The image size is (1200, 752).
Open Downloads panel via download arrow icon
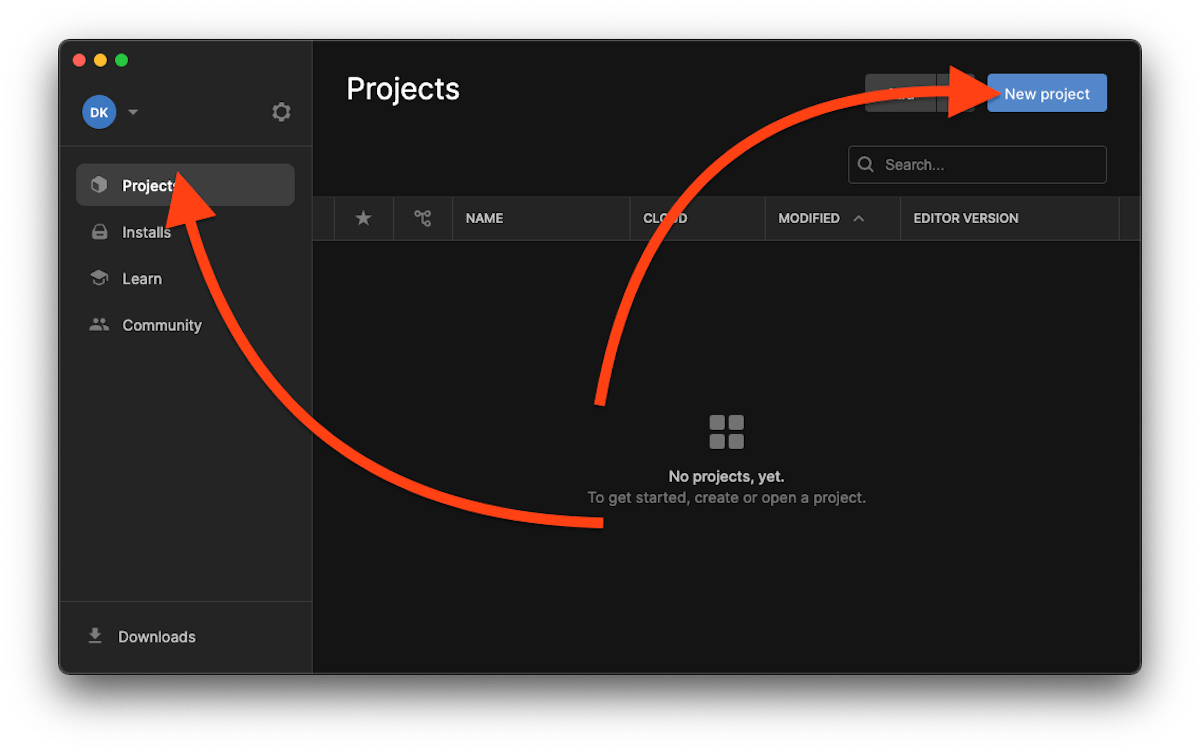pyautogui.click(x=95, y=636)
